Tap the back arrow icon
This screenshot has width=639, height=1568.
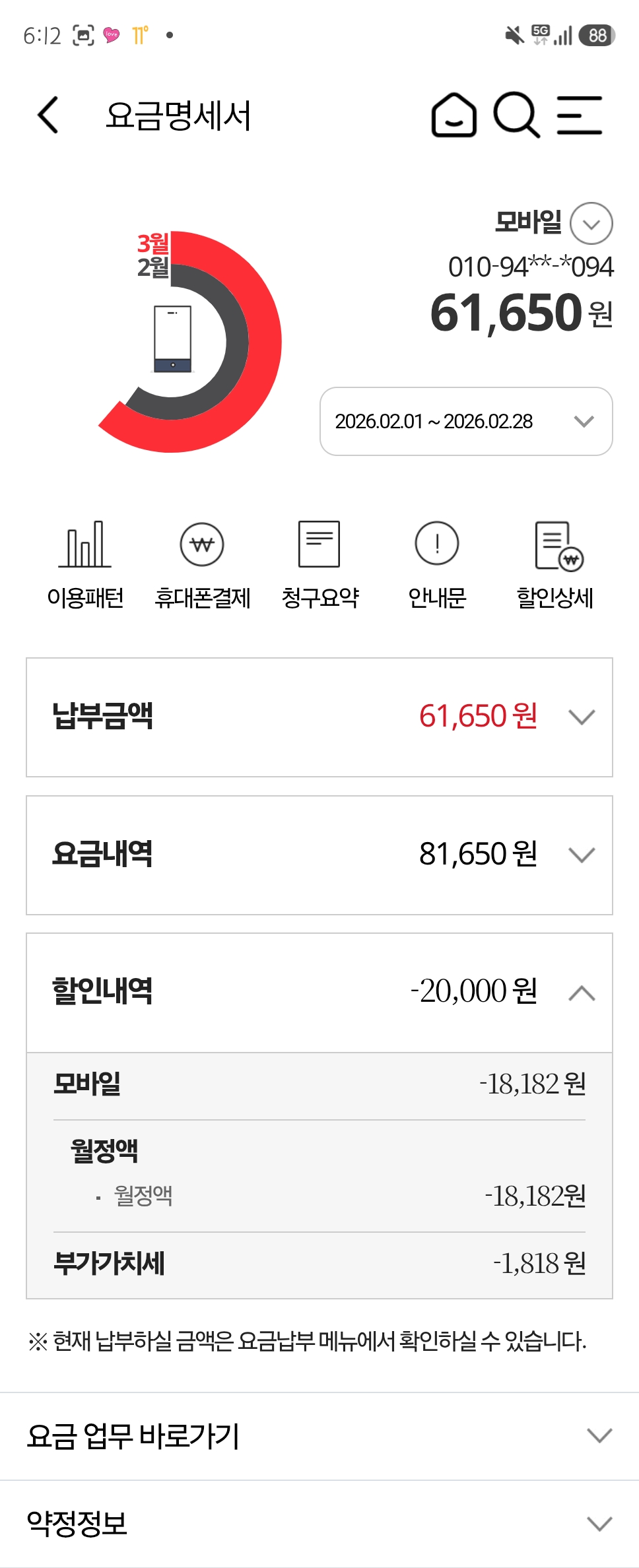pos(48,115)
